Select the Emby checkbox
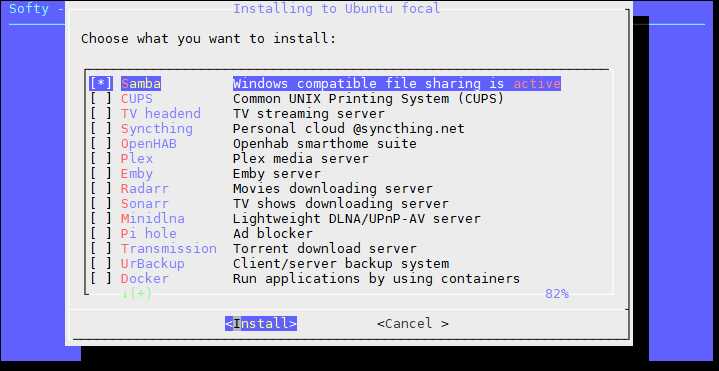Image resolution: width=719 pixels, height=371 pixels. click(100, 174)
